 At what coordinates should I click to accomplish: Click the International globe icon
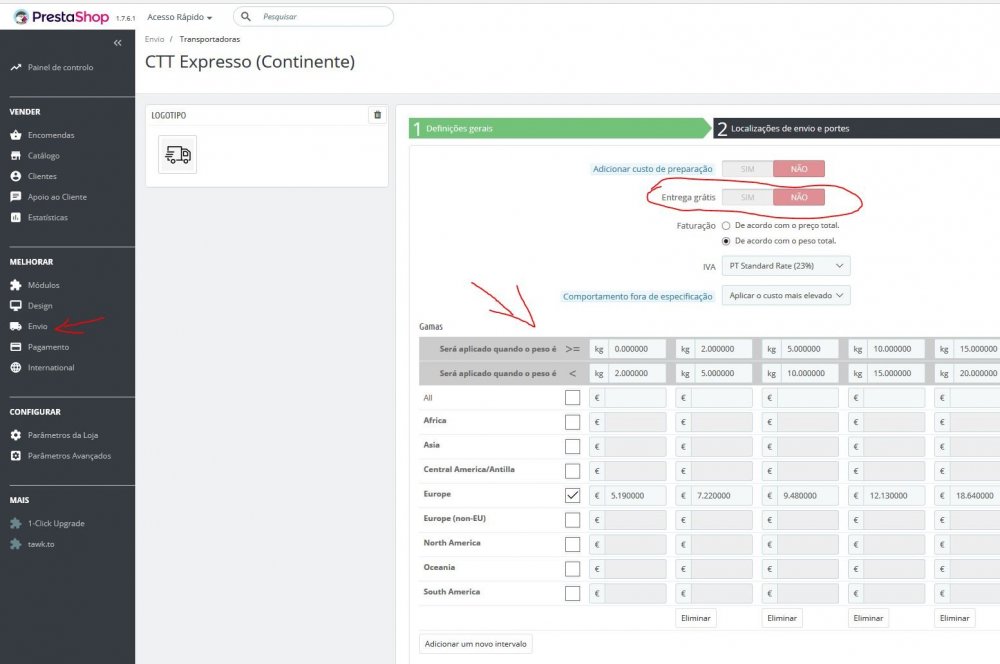pyautogui.click(x=16, y=367)
